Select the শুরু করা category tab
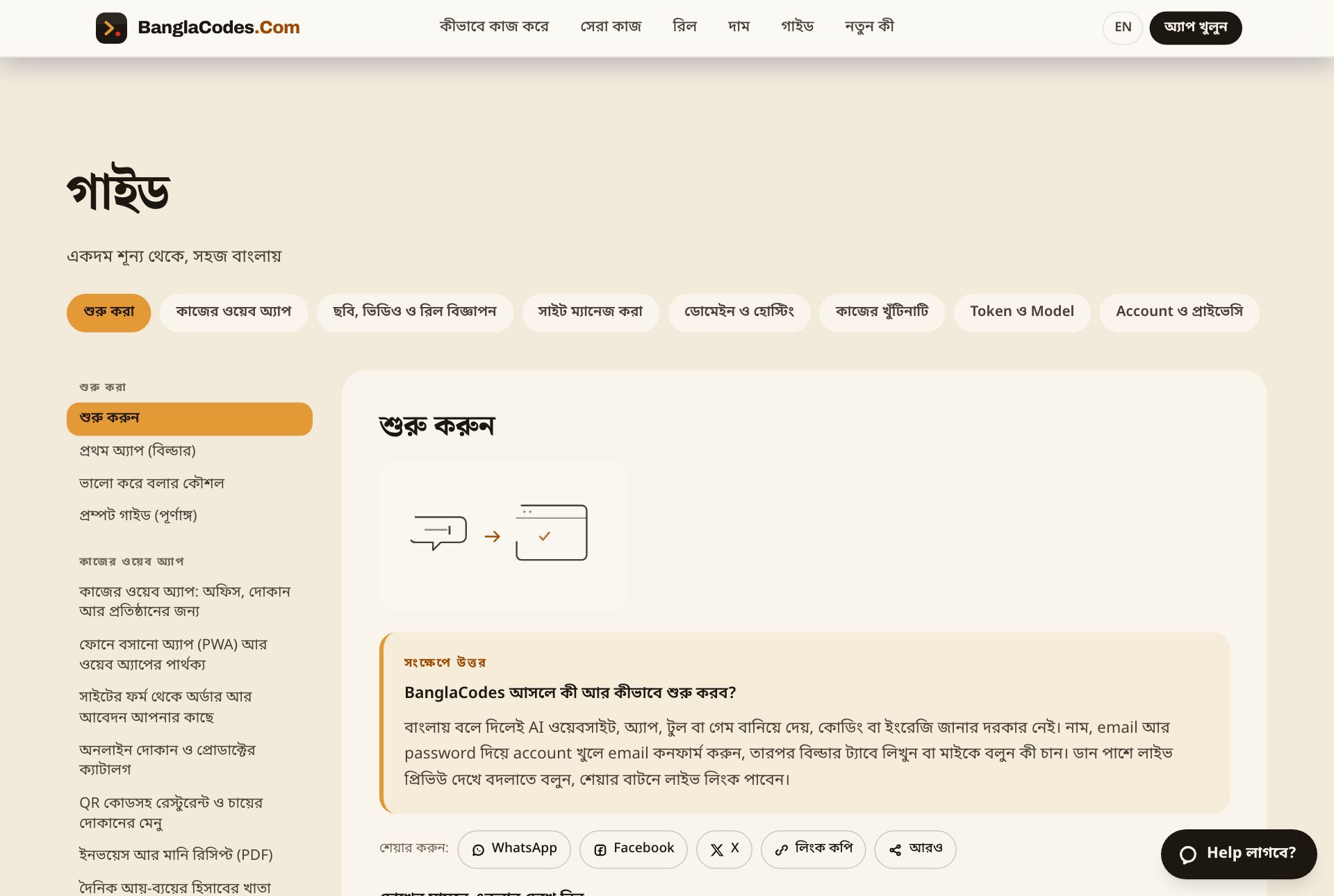Image resolution: width=1334 pixels, height=896 pixels. tap(108, 313)
